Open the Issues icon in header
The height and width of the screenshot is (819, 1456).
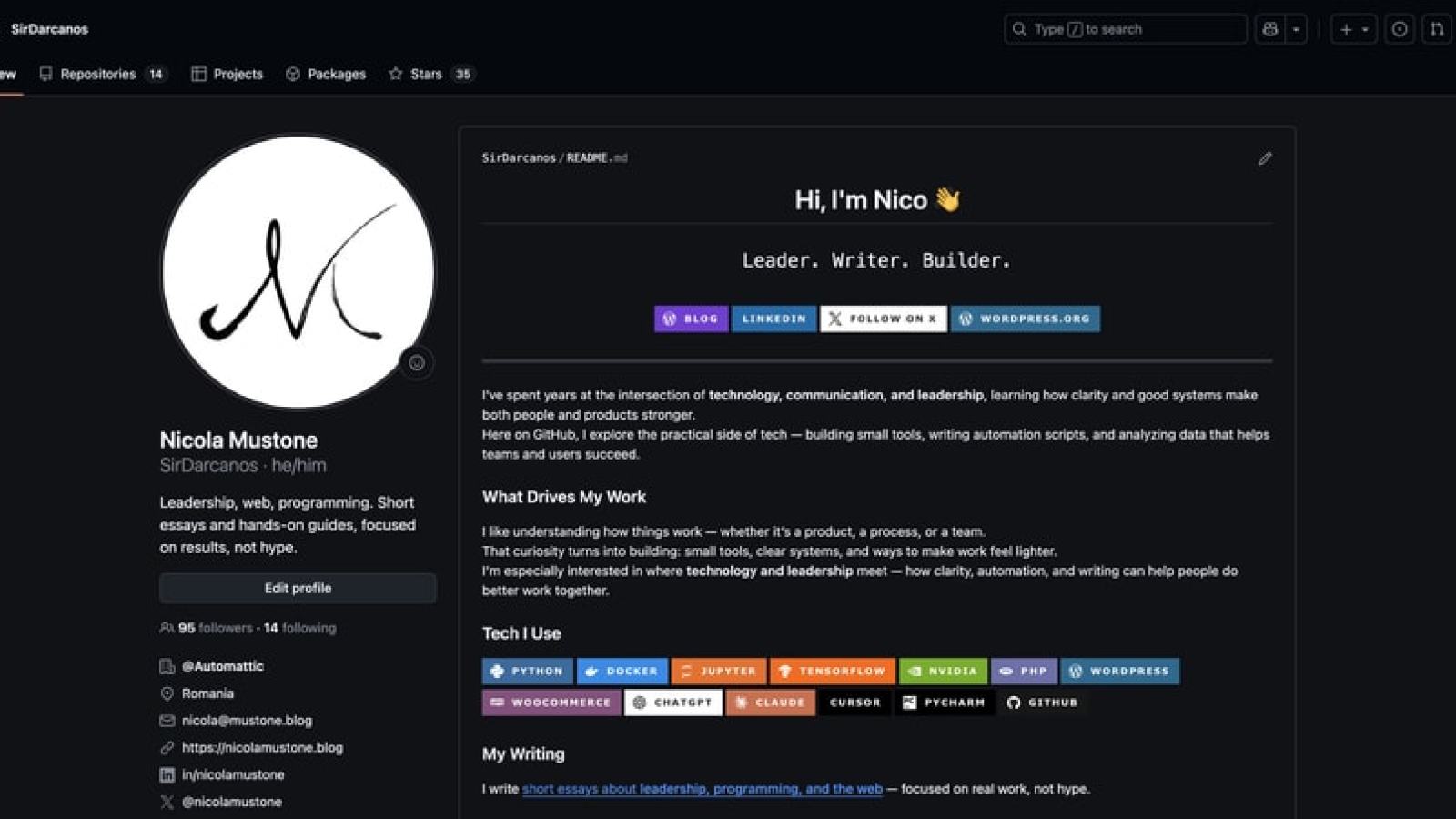point(1400,29)
